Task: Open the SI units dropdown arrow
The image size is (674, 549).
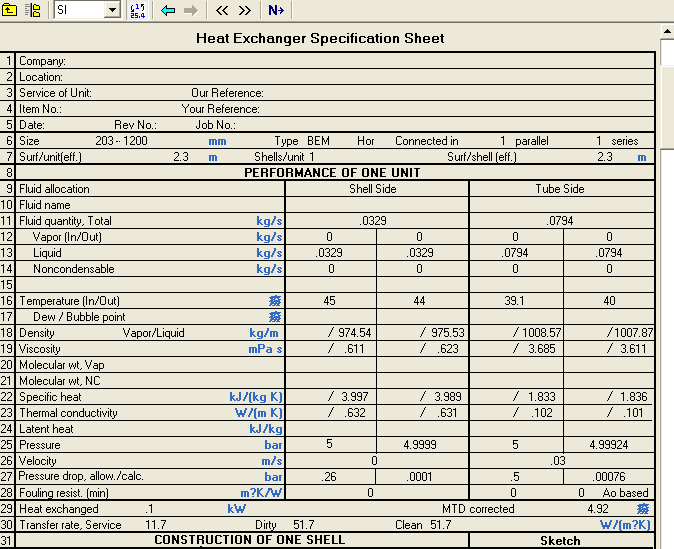Action: tap(112, 9)
